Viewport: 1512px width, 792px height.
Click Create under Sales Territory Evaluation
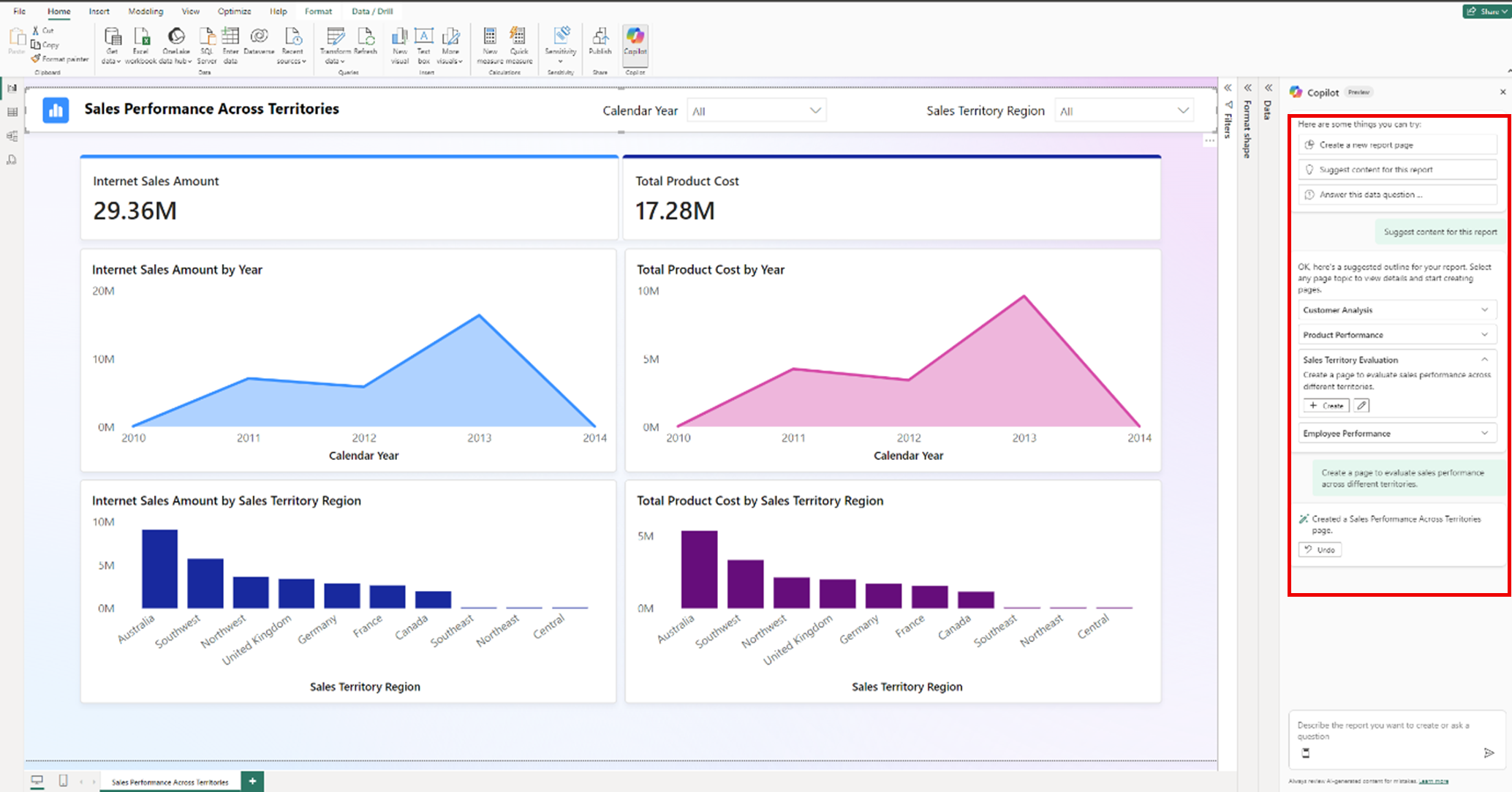1326,405
